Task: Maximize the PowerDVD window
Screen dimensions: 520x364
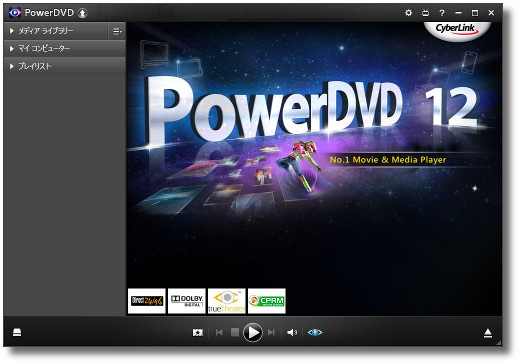Action: point(475,13)
